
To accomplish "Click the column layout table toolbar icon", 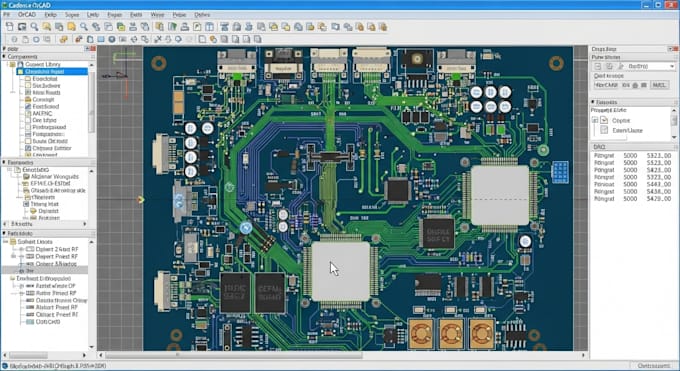I will 209,27.
